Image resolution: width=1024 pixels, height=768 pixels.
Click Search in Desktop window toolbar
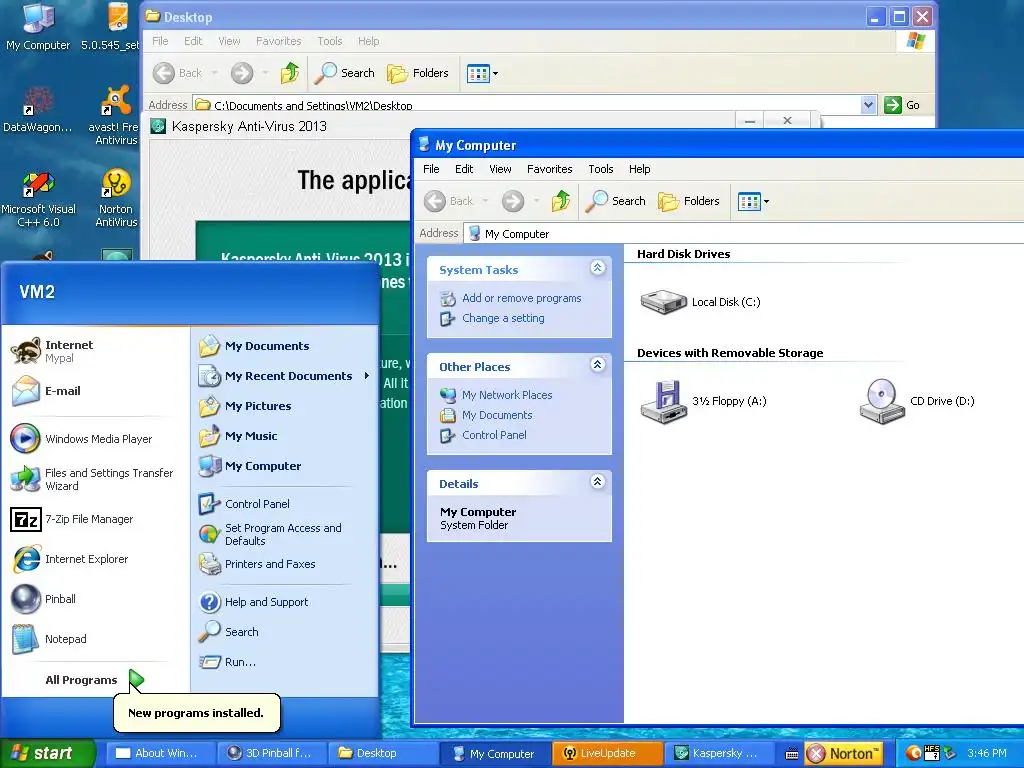pos(345,73)
